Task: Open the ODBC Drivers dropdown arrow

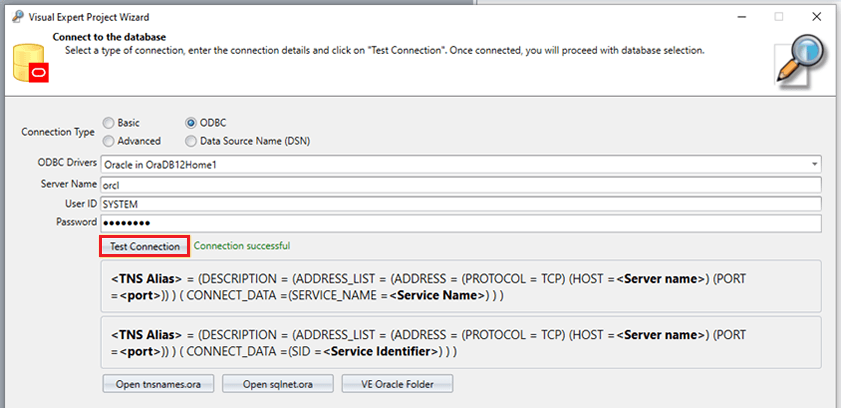Action: coord(815,163)
